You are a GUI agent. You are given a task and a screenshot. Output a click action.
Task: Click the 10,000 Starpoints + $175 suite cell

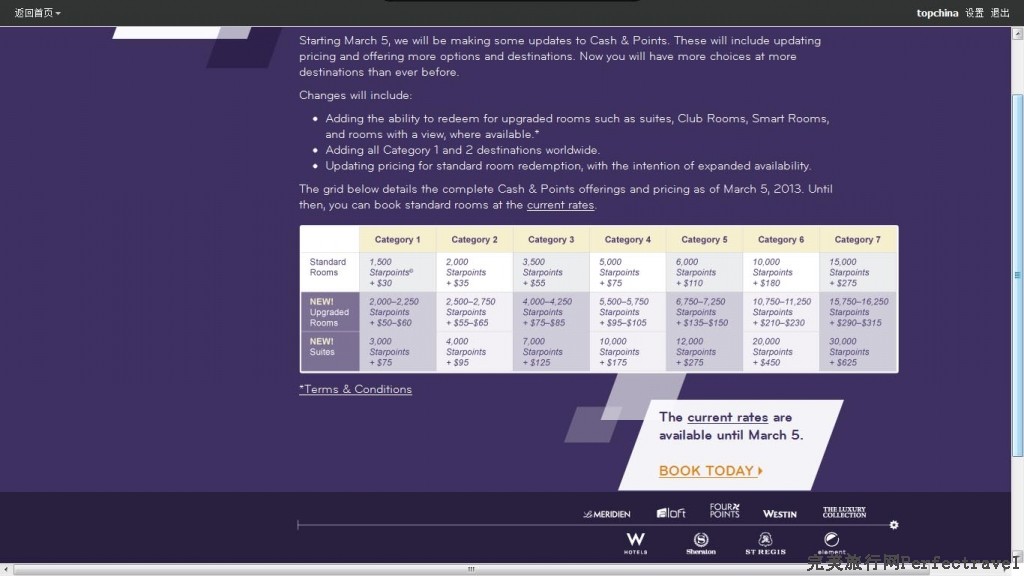click(628, 352)
